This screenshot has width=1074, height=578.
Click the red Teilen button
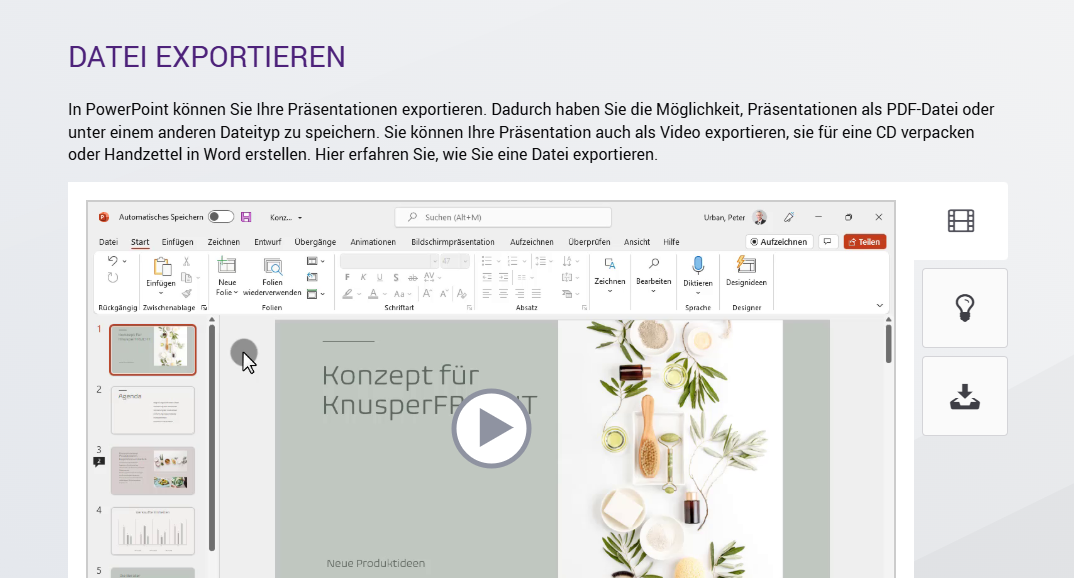864,242
